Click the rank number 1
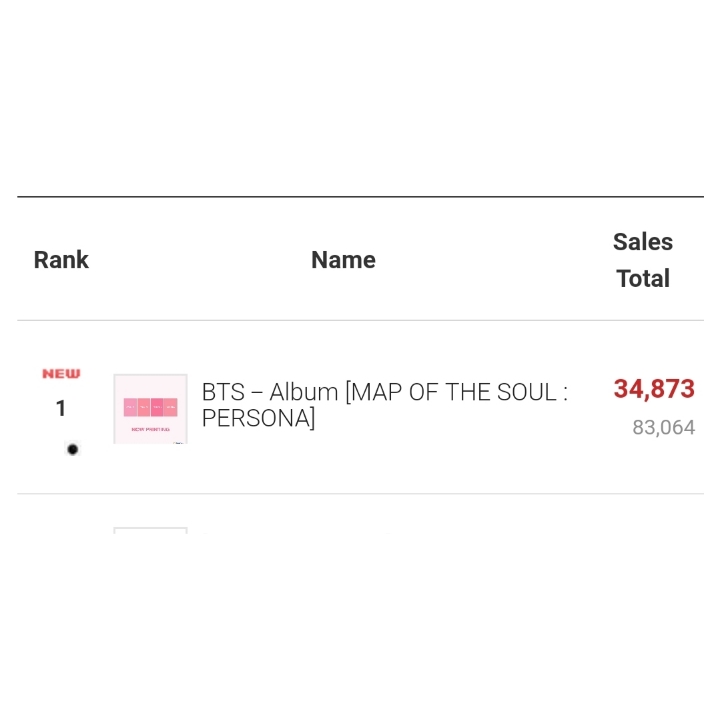720x720 pixels. (61, 408)
